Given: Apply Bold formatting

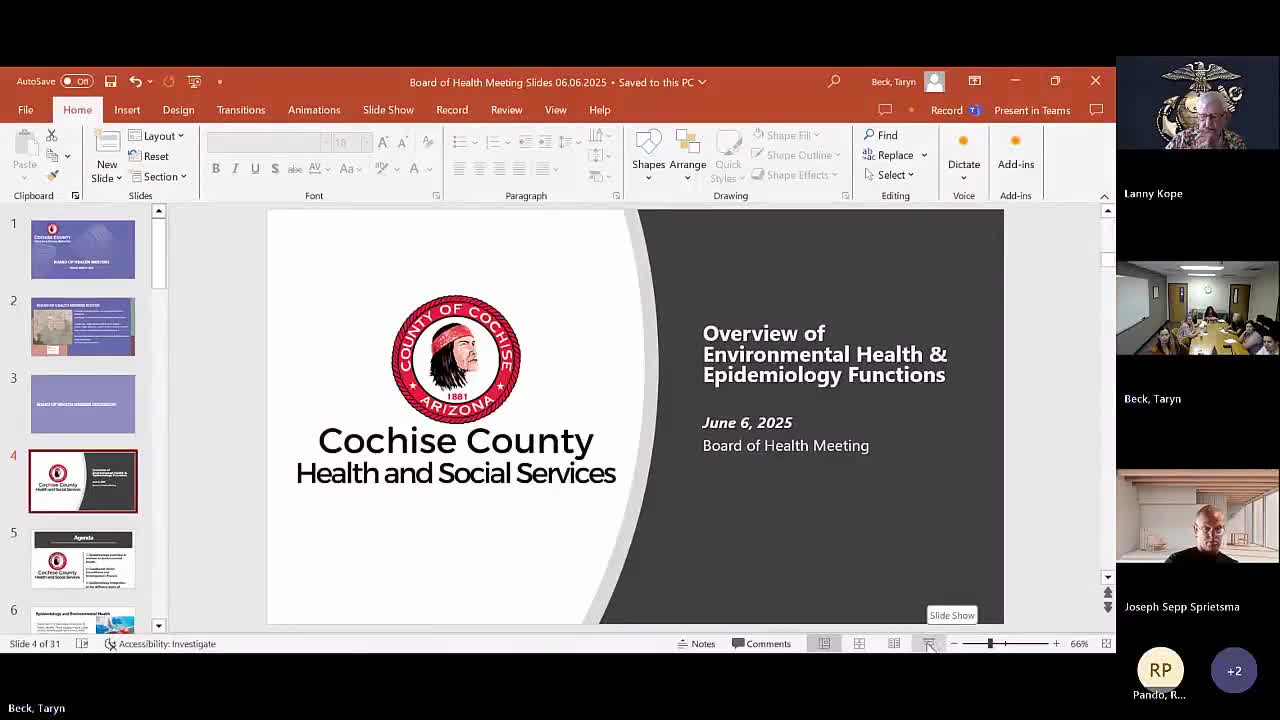Looking at the screenshot, I should pos(216,168).
